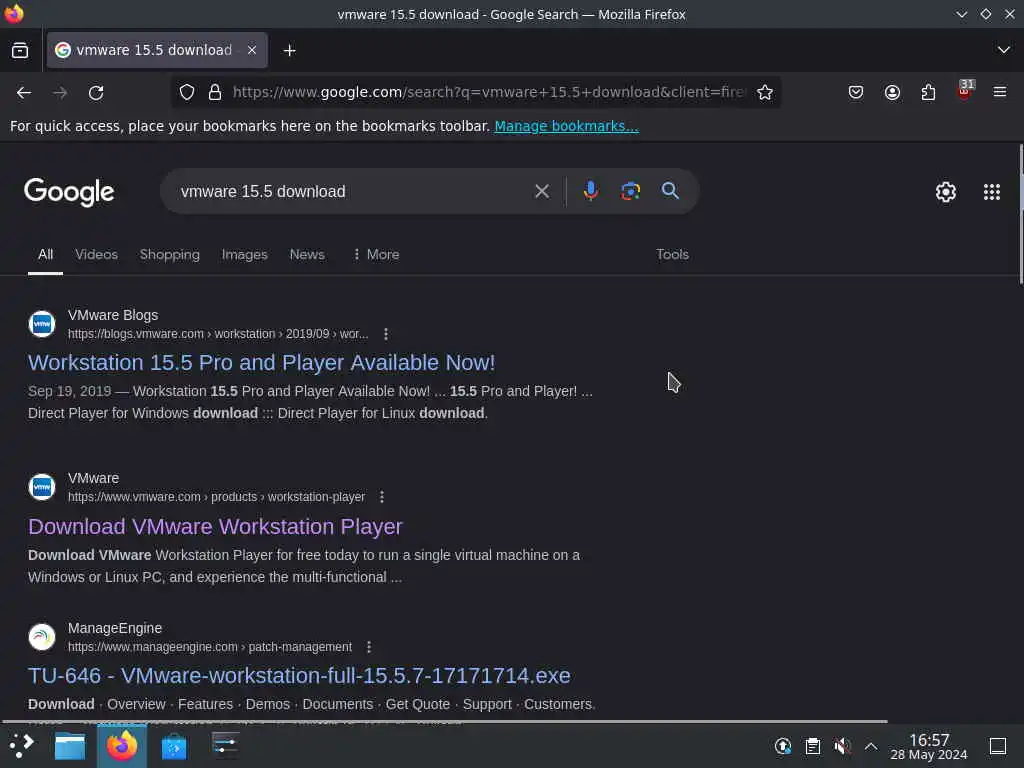Open TU-646 VMware-workstation-full exe result

coord(299,675)
